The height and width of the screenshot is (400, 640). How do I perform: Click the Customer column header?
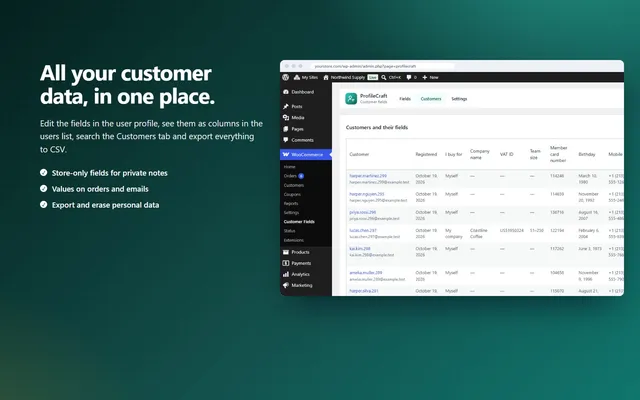359,154
